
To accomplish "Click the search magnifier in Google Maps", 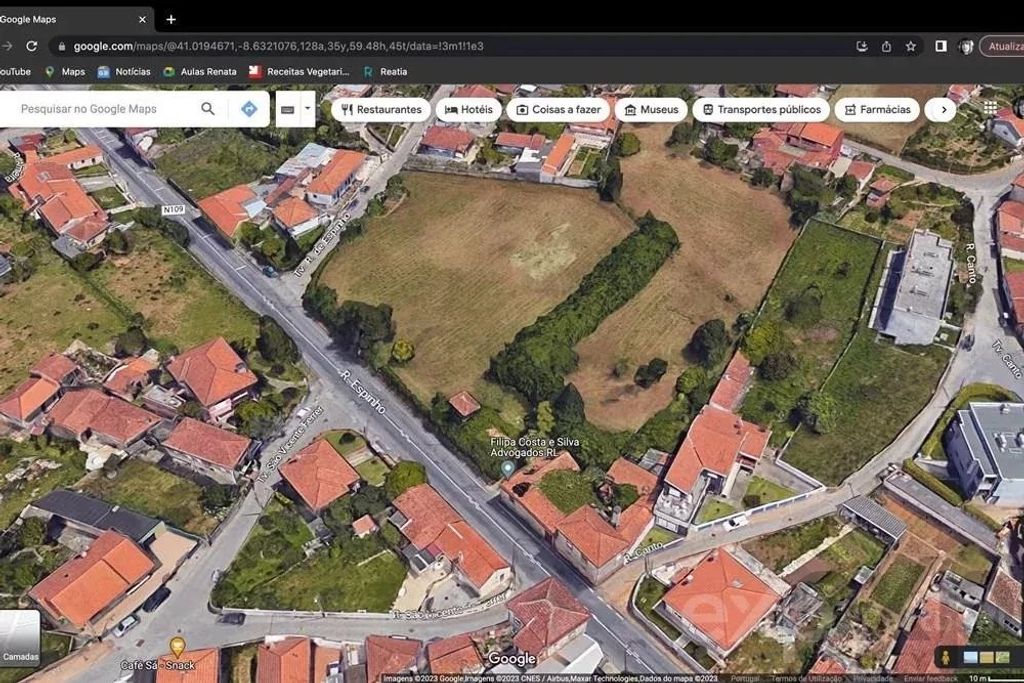I will (208, 109).
